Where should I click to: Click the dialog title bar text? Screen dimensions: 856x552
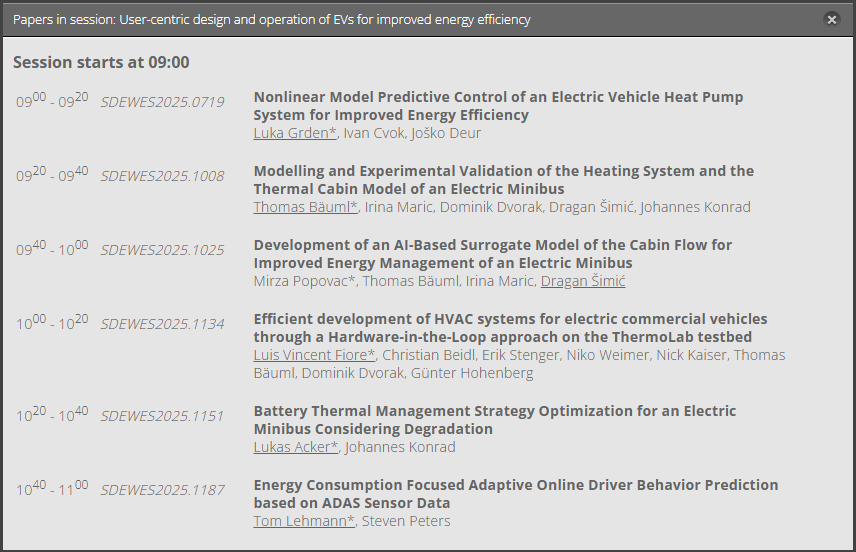(272, 20)
